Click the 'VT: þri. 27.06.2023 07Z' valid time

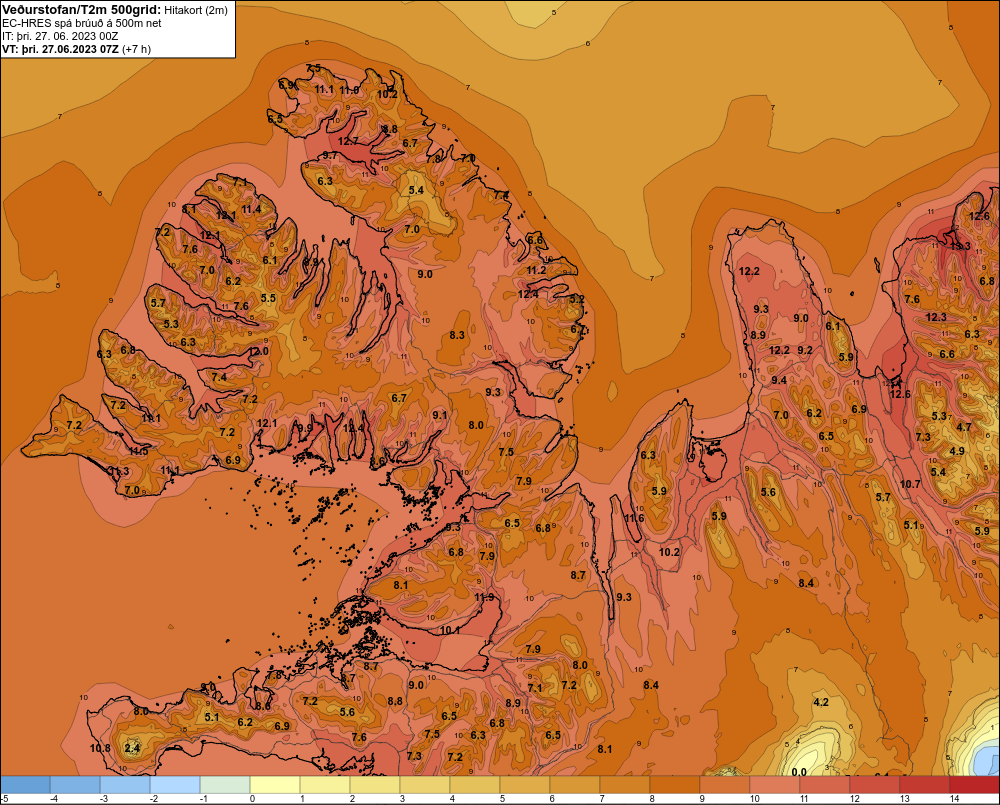[60, 49]
